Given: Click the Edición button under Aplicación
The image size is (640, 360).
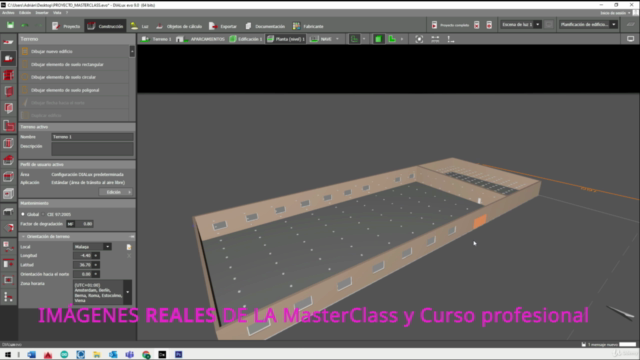Looking at the screenshot, I should [116, 192].
